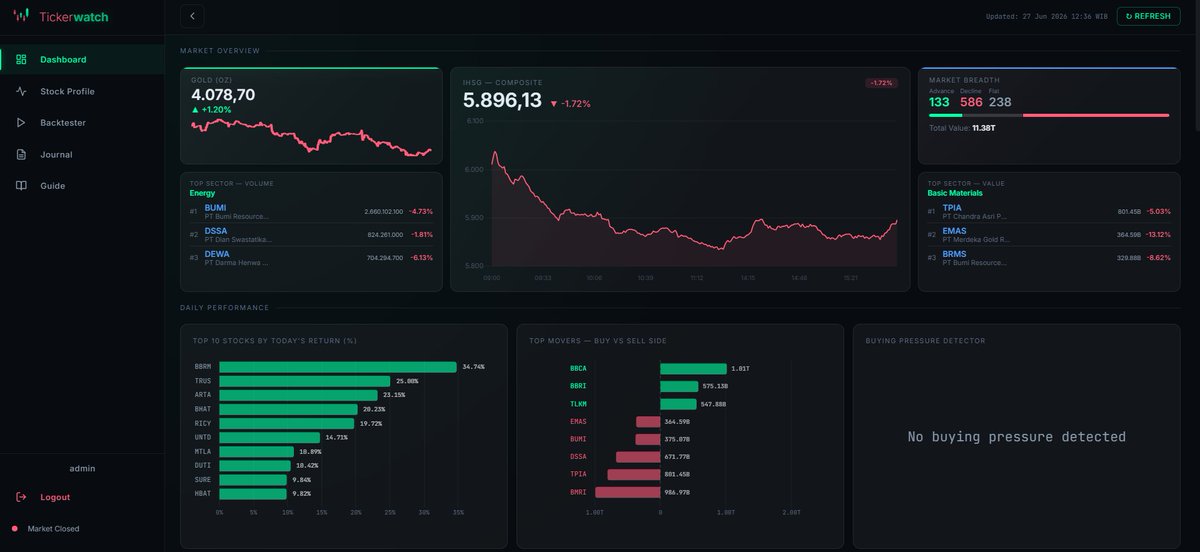This screenshot has width=1200, height=552.
Task: Click the IHSG composite value 5.896,13
Action: [x=502, y=100]
